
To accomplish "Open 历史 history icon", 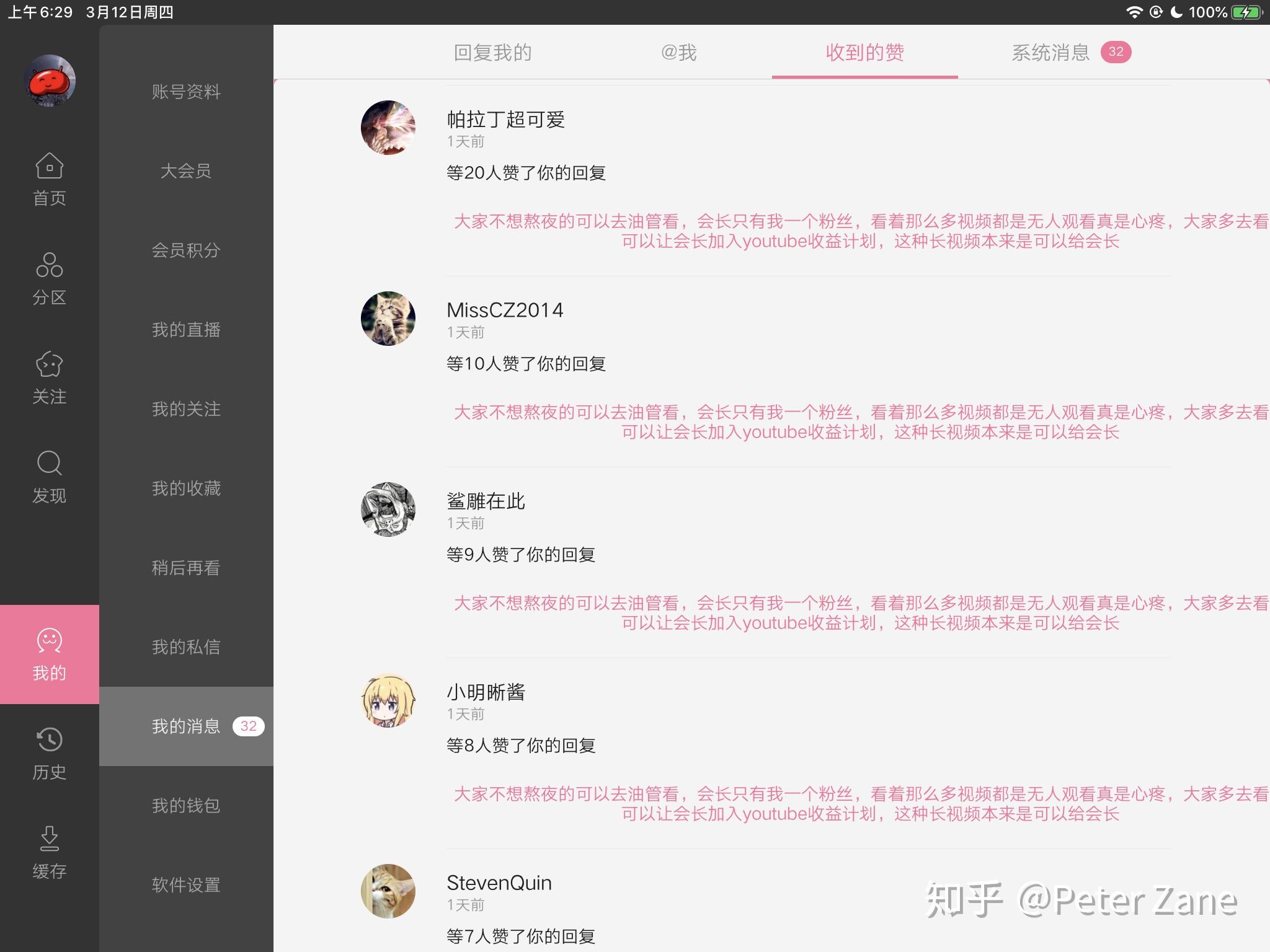I will (50, 740).
